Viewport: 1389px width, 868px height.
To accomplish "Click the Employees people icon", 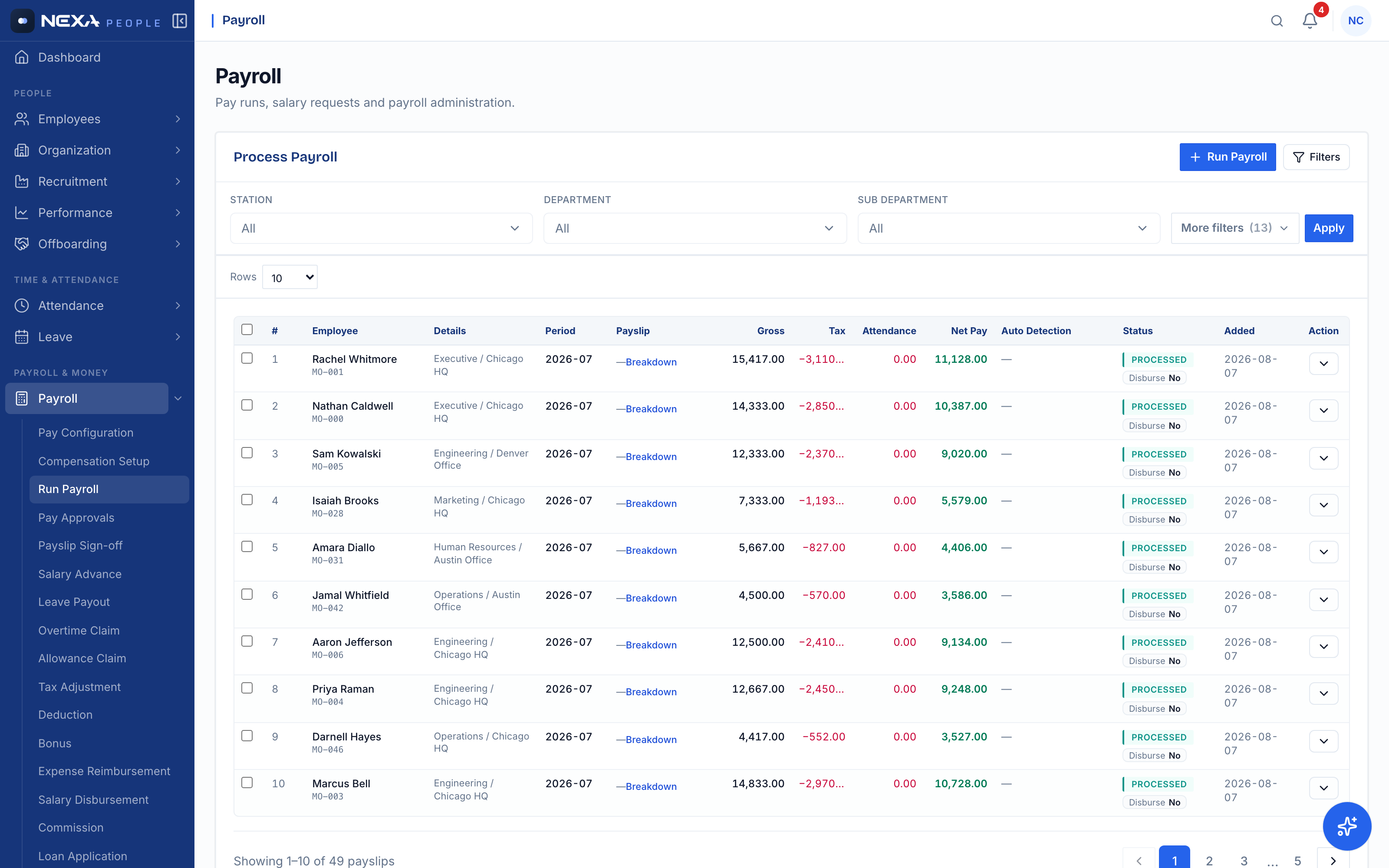I will point(22,119).
